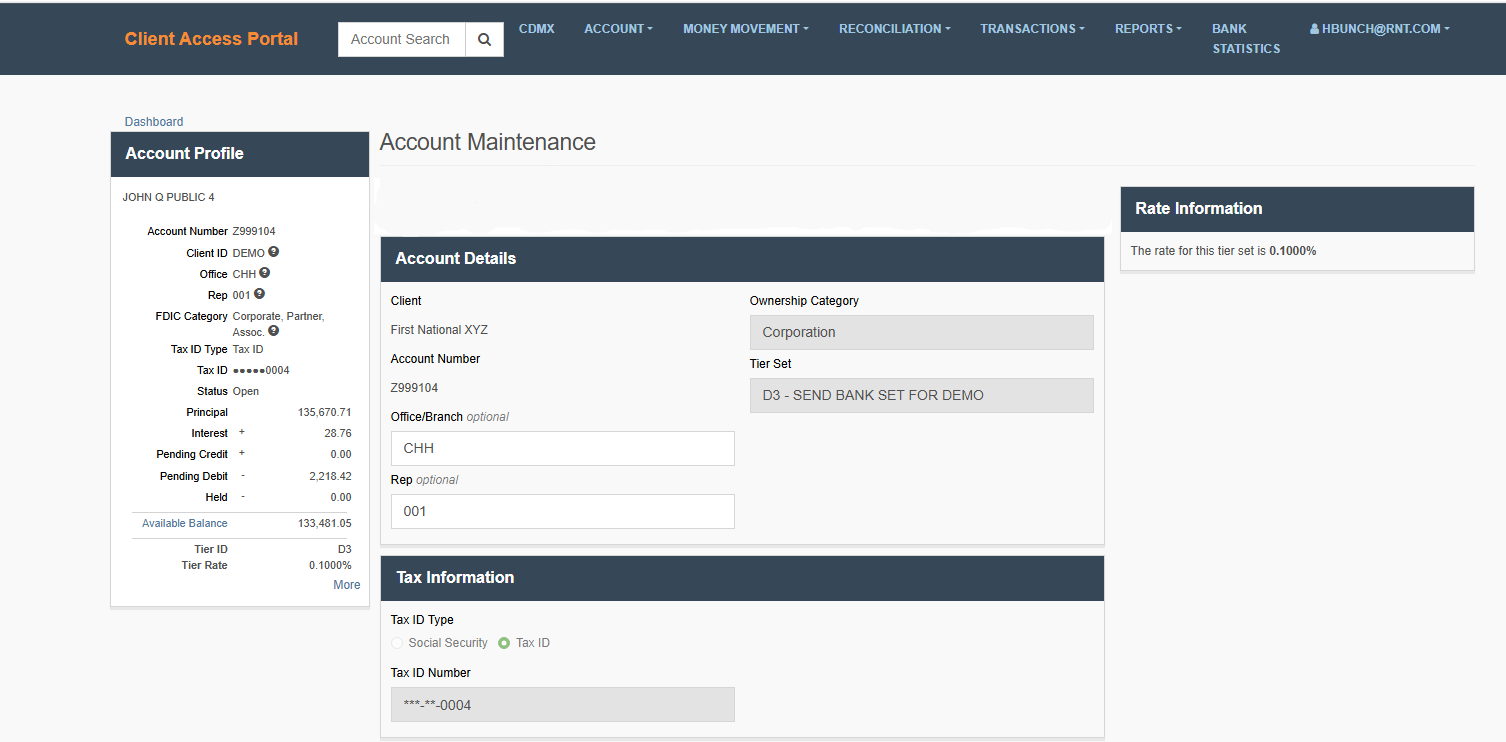1506x742 pixels.
Task: Expand the TRANSACTIONS menu
Action: pyautogui.click(x=1032, y=29)
